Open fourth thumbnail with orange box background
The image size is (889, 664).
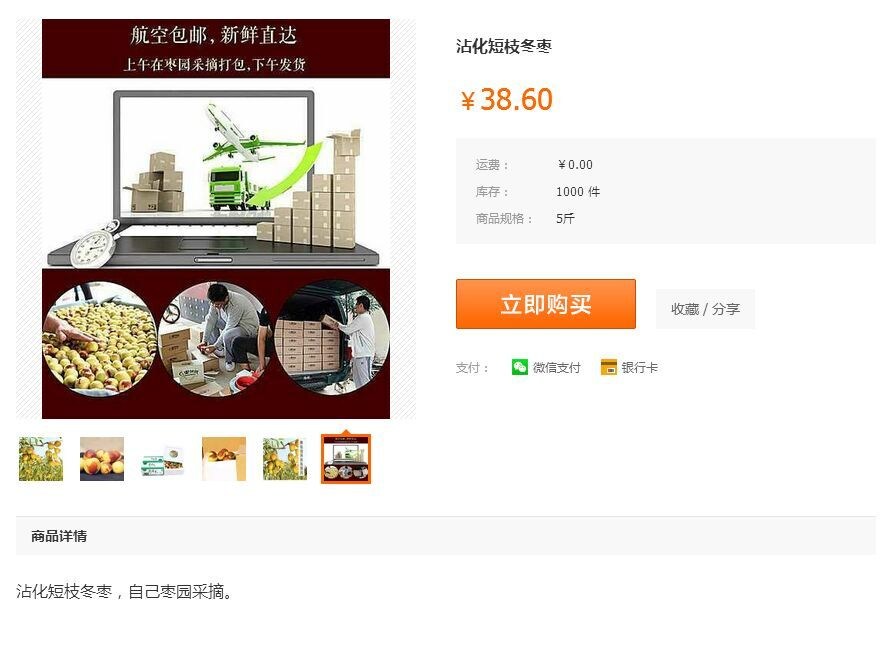[224, 459]
